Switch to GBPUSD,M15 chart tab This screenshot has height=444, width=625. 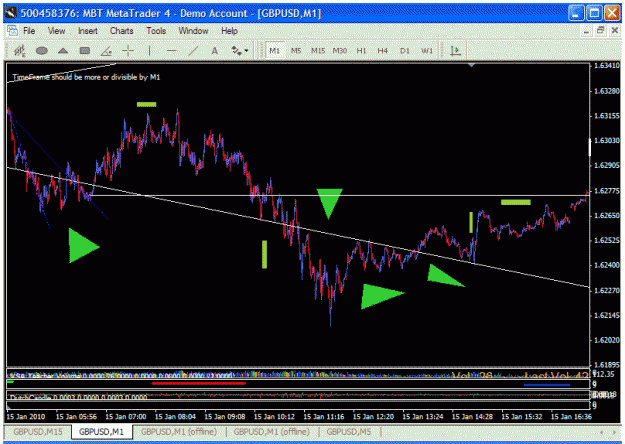pyautogui.click(x=38, y=432)
